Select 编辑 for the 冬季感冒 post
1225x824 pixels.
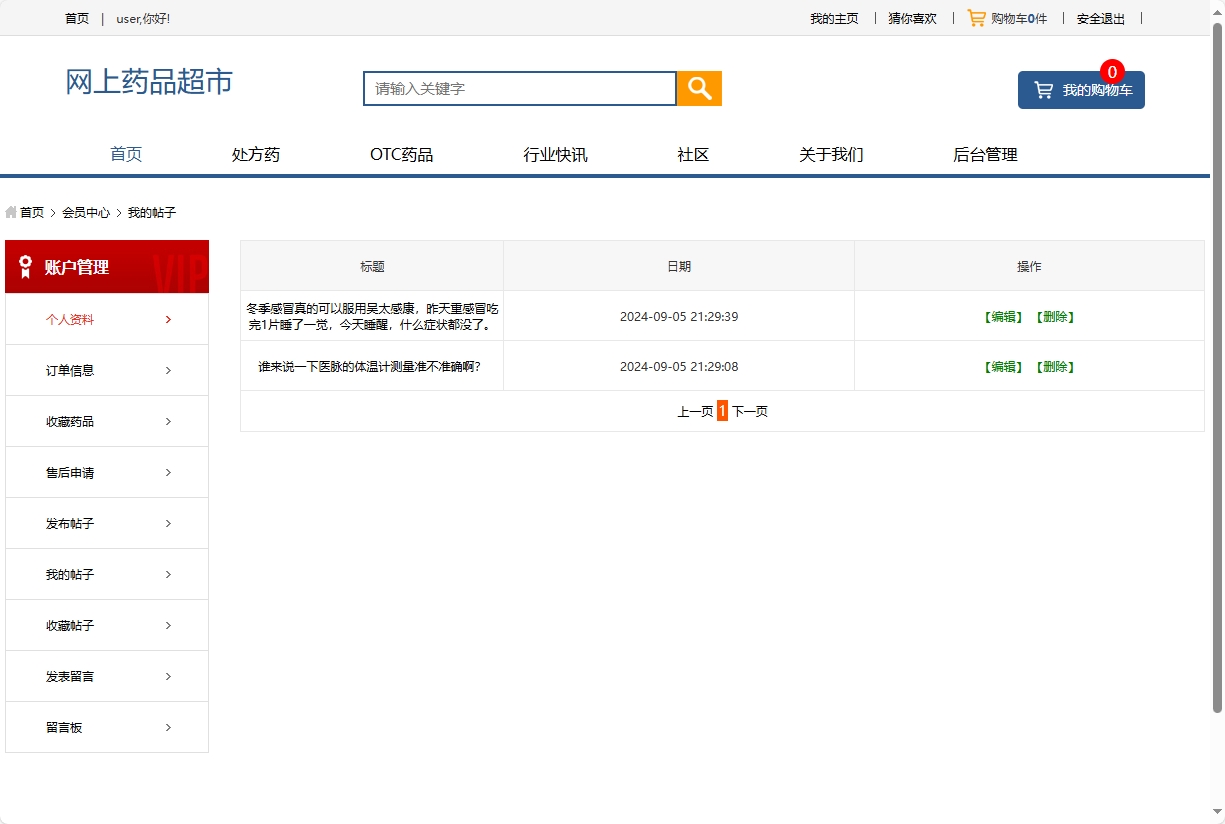click(x=1003, y=315)
